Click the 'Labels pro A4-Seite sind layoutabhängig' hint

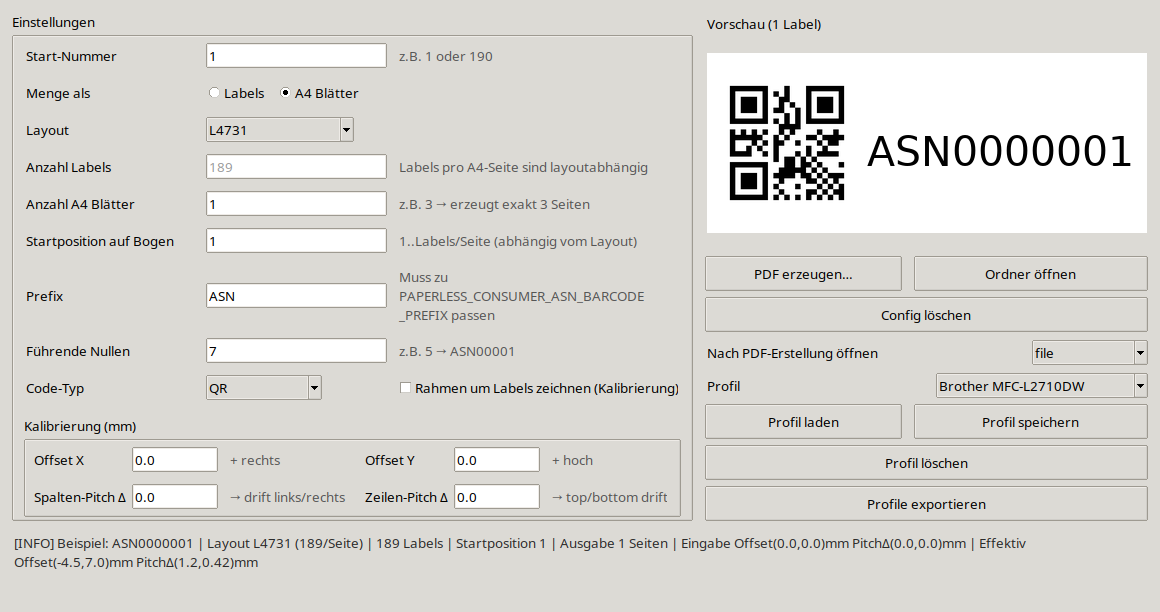click(x=523, y=167)
